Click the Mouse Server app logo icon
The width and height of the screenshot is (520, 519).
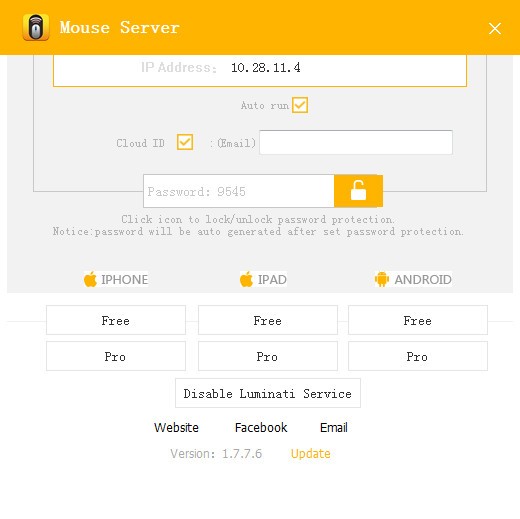point(36,27)
